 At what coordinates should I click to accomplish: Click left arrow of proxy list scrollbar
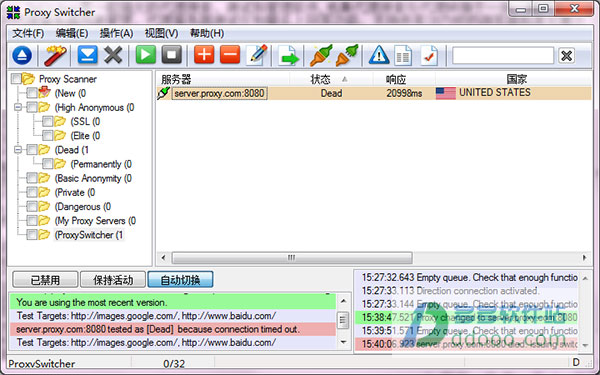163,258
